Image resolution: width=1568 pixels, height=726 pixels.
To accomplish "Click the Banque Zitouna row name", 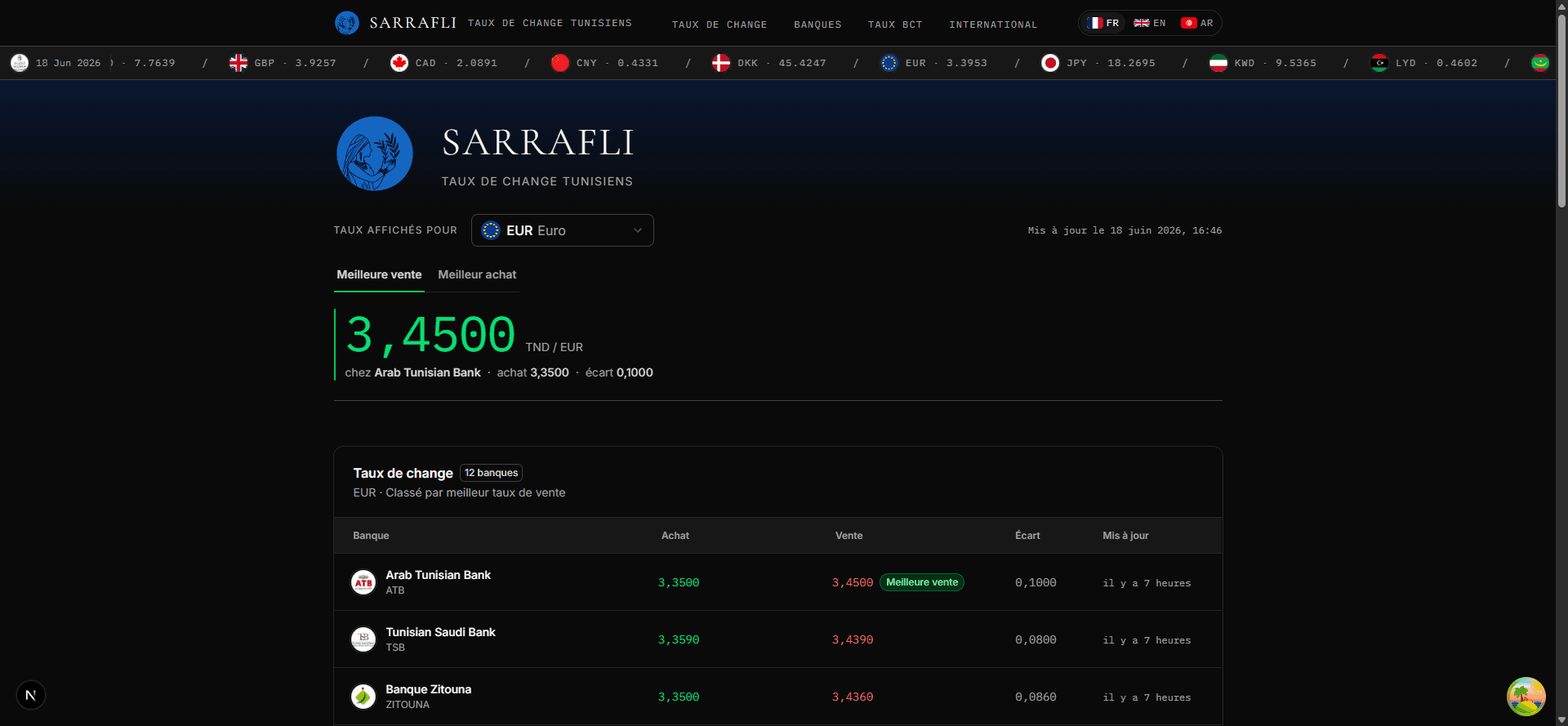I will pos(428,689).
